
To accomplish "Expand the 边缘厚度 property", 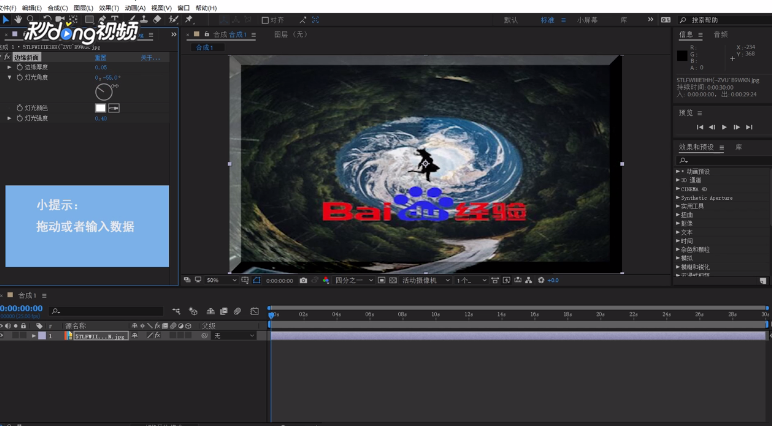I will [9, 67].
